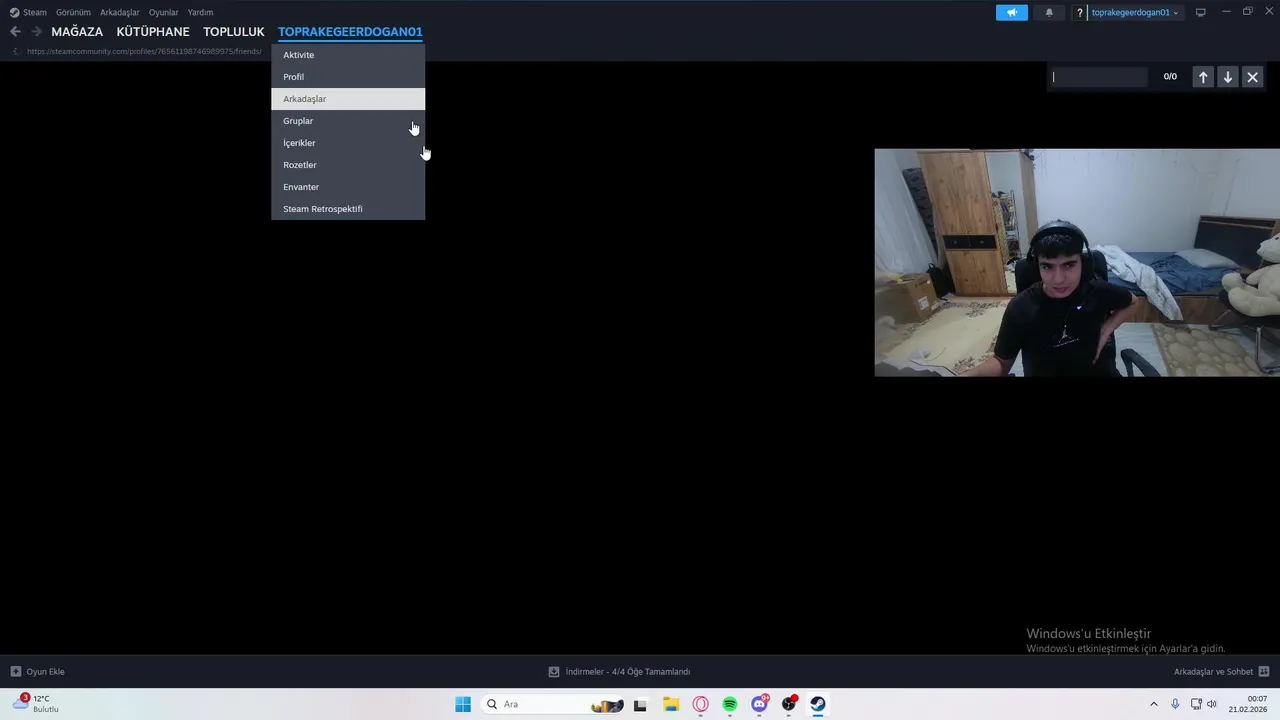Viewport: 1280px width, 720px height.
Task: Open the Arkadaşlar menu in menu bar
Action: coord(119,12)
